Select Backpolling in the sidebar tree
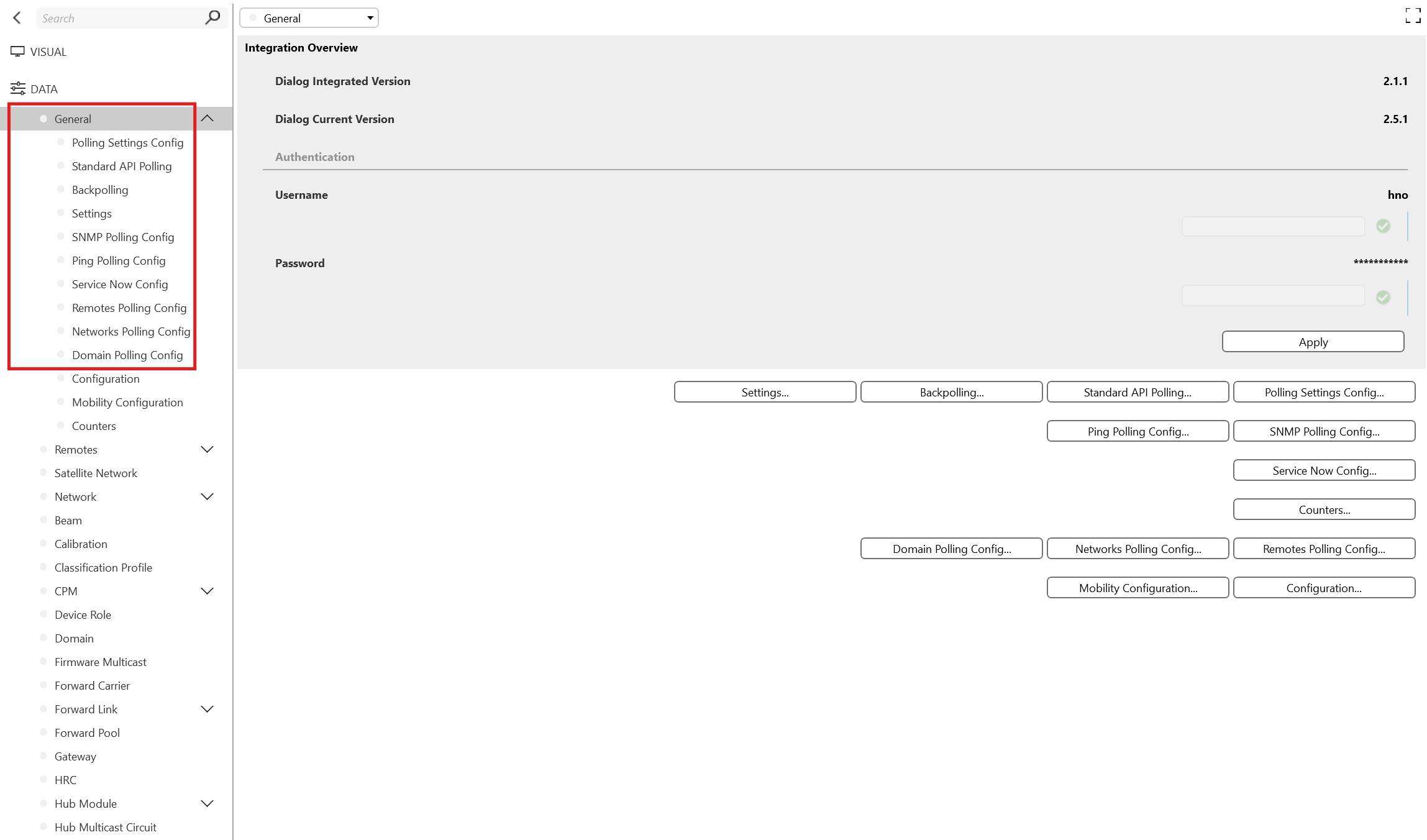The width and height of the screenshot is (1427, 840). click(100, 189)
